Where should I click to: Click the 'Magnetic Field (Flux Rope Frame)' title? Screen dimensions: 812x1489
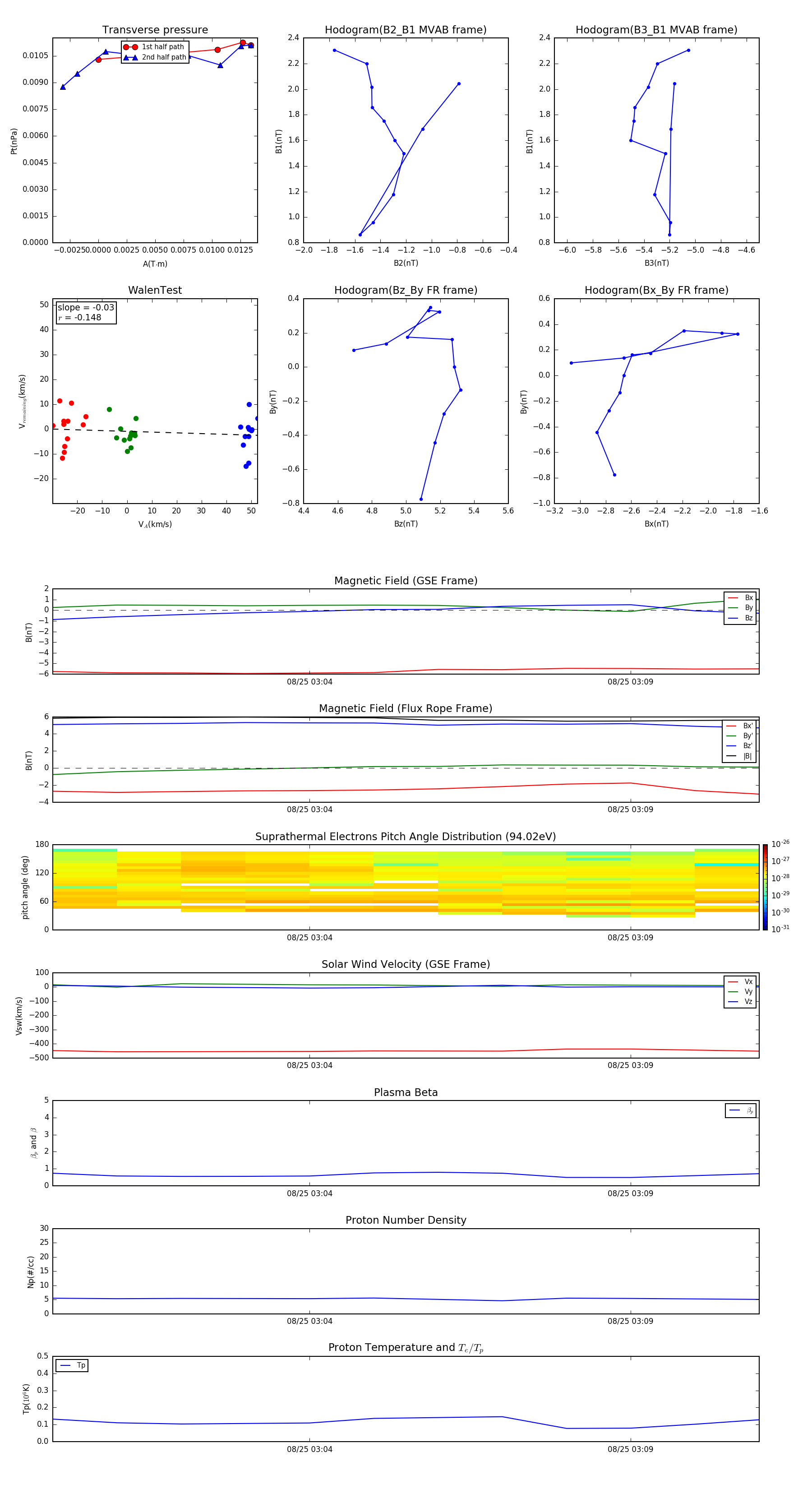(x=406, y=709)
